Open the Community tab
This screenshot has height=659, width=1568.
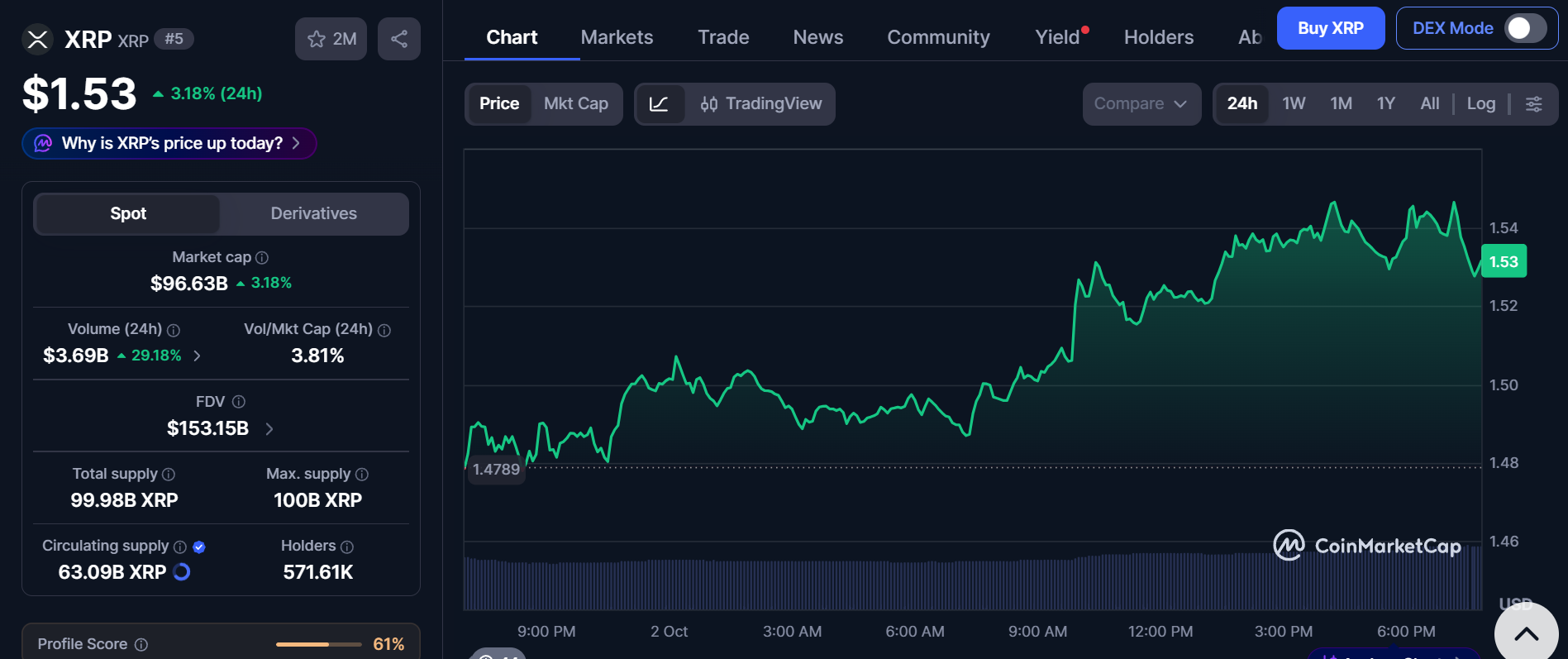[938, 37]
